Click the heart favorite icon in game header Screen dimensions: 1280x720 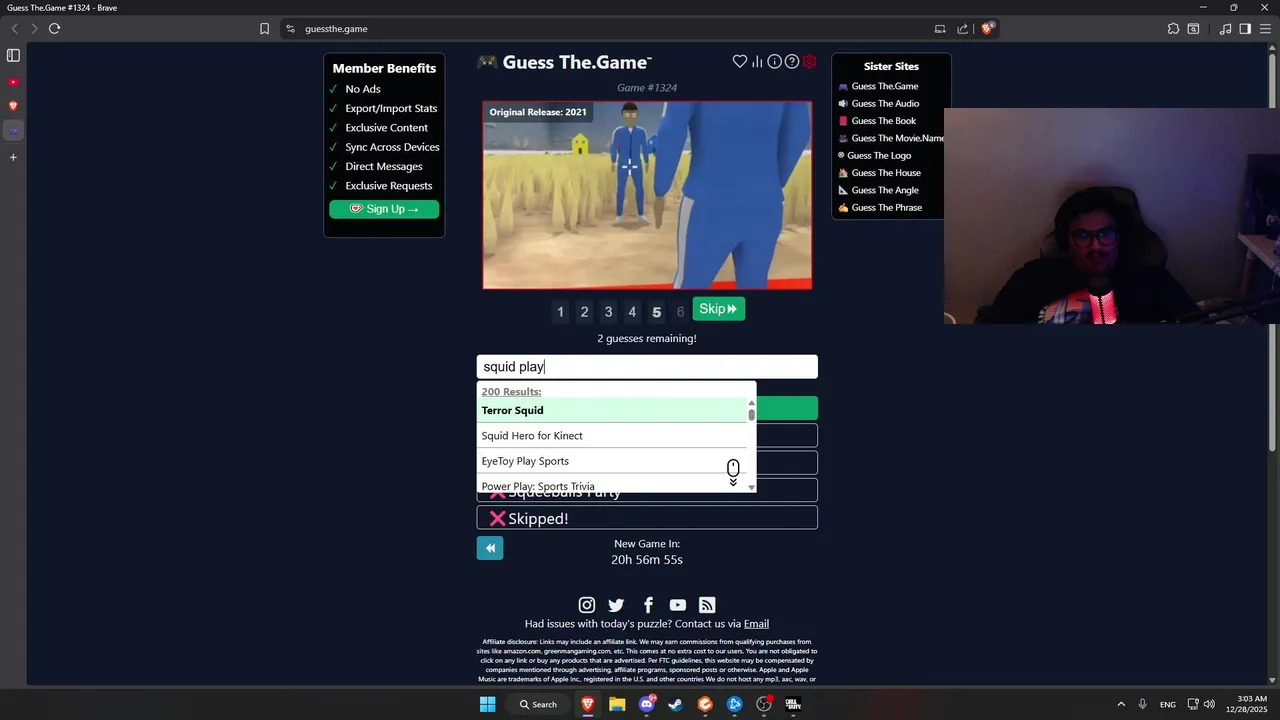pyautogui.click(x=740, y=62)
